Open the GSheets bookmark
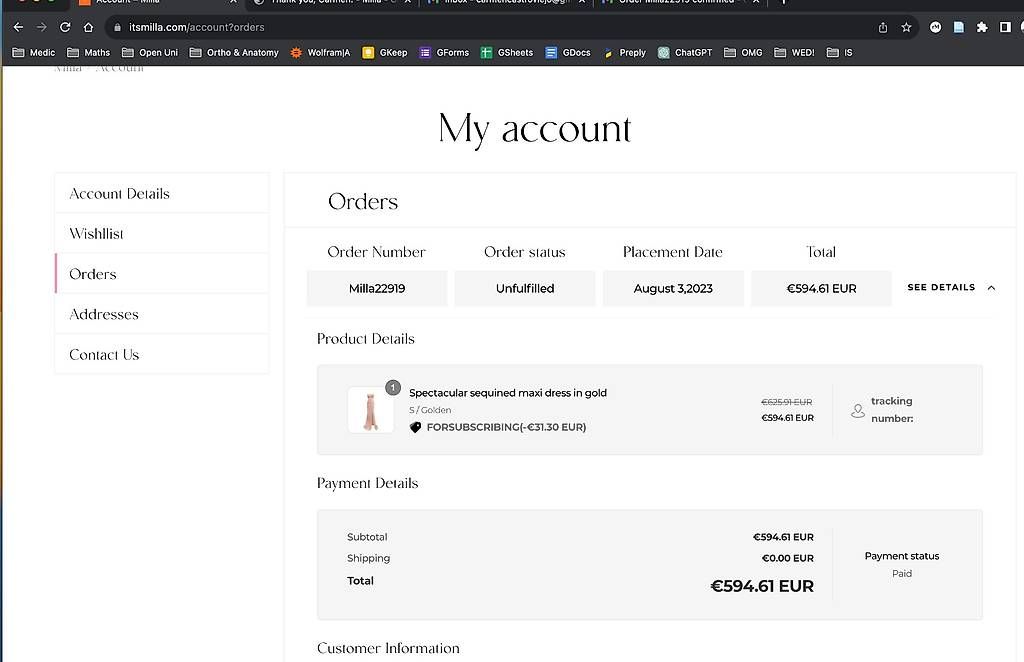The width and height of the screenshot is (1024, 662). [x=507, y=52]
